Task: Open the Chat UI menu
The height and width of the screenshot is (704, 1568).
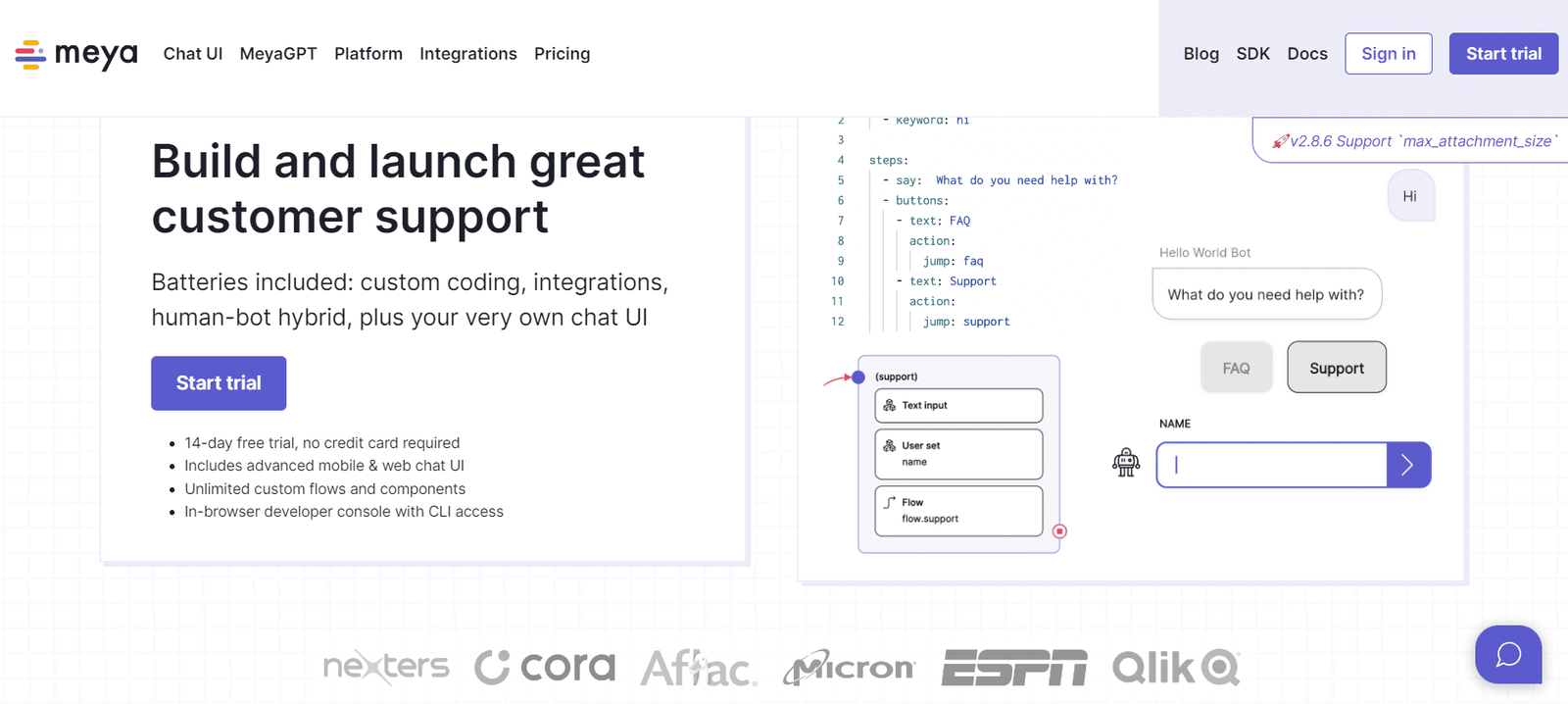Action: (193, 54)
